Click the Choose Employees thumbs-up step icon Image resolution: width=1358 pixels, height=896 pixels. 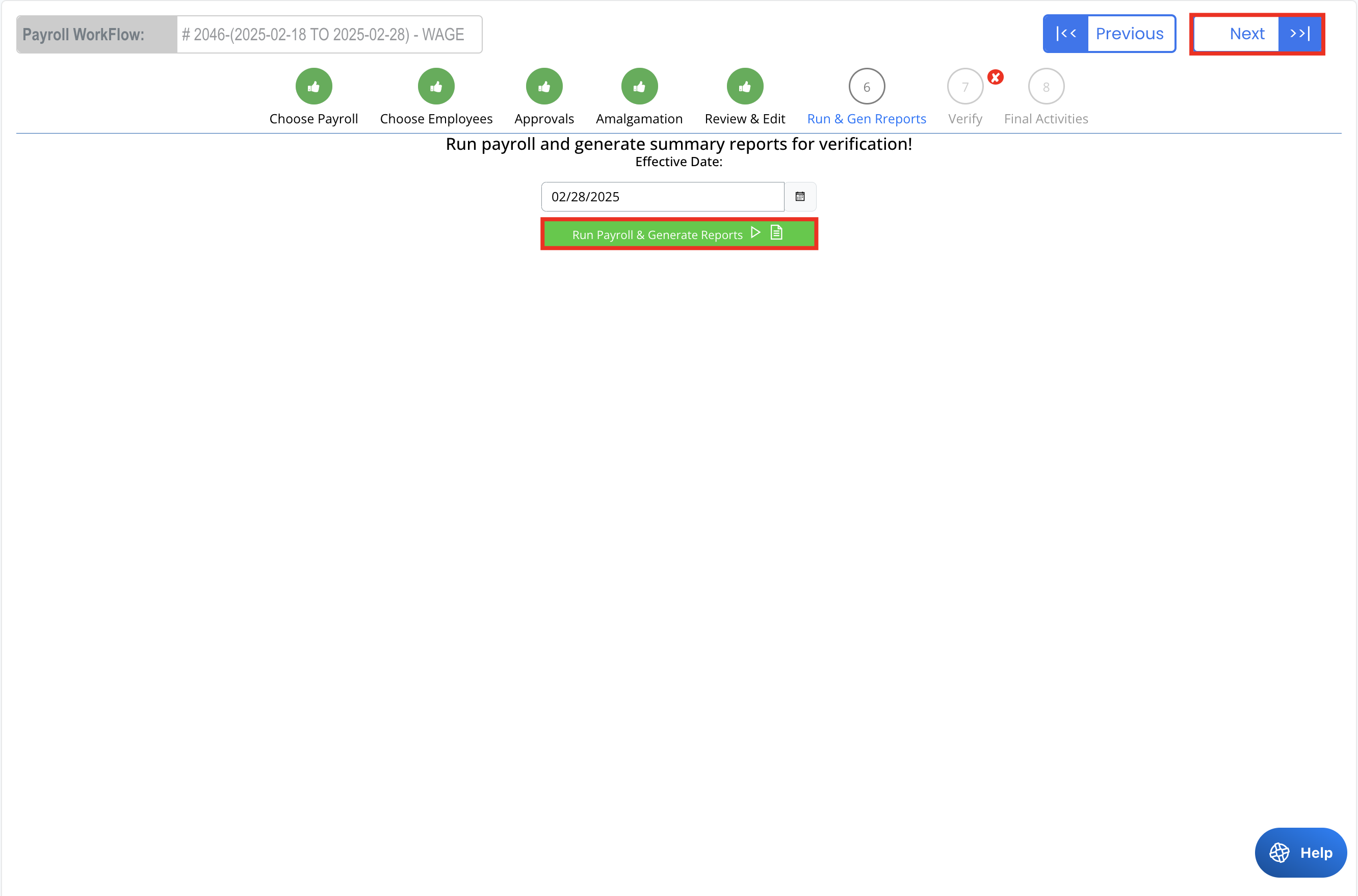click(436, 87)
